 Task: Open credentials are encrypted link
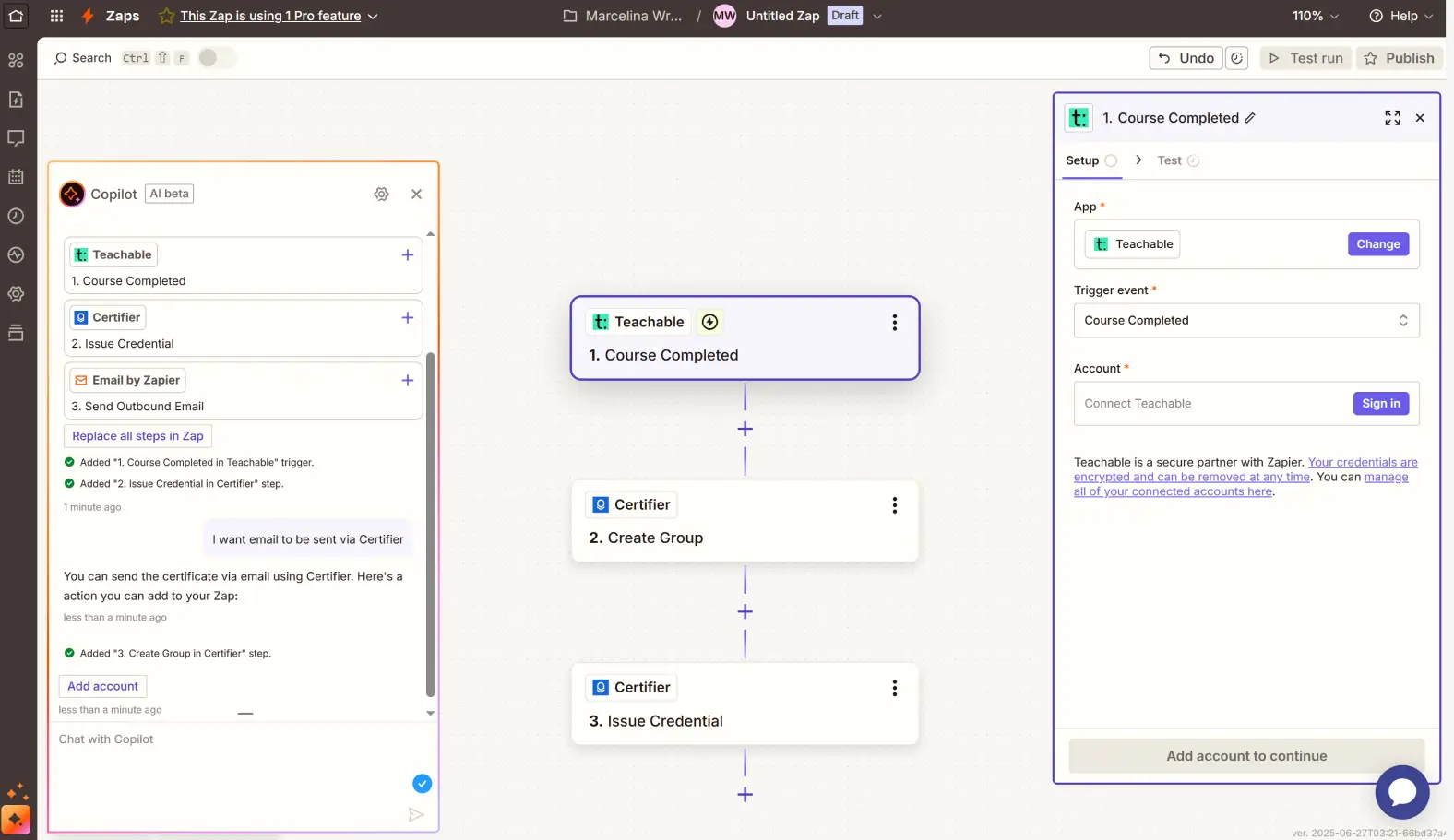(1245, 469)
